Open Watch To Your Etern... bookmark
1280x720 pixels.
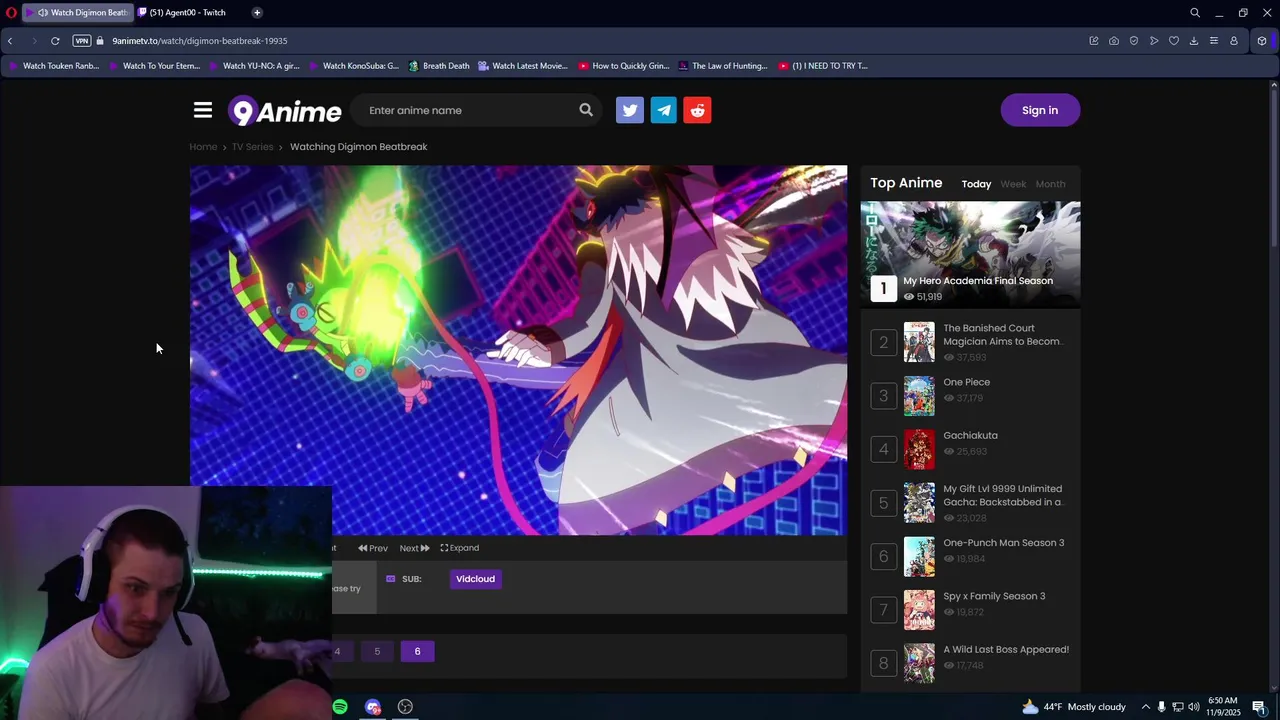click(x=154, y=66)
